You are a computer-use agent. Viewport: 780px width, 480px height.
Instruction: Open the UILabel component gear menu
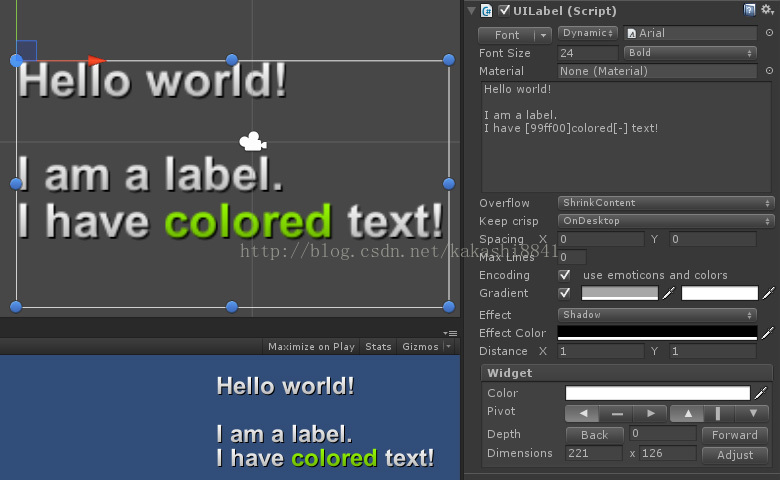(767, 9)
